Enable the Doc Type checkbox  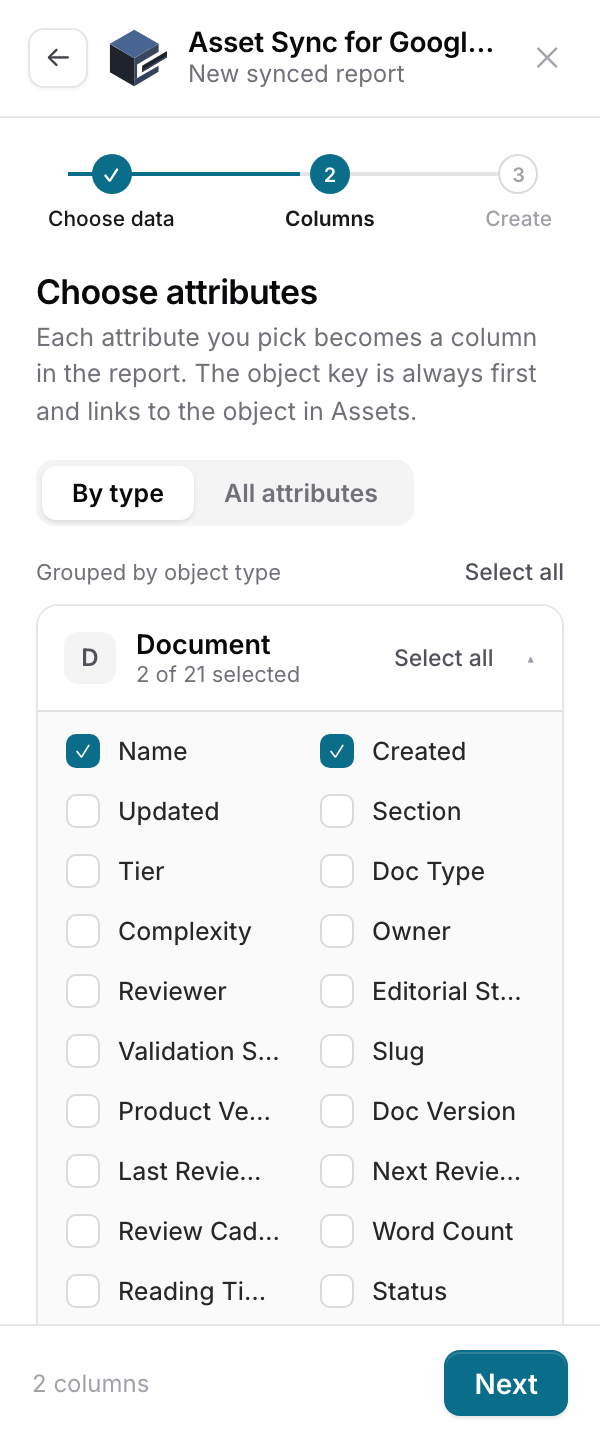tap(337, 871)
